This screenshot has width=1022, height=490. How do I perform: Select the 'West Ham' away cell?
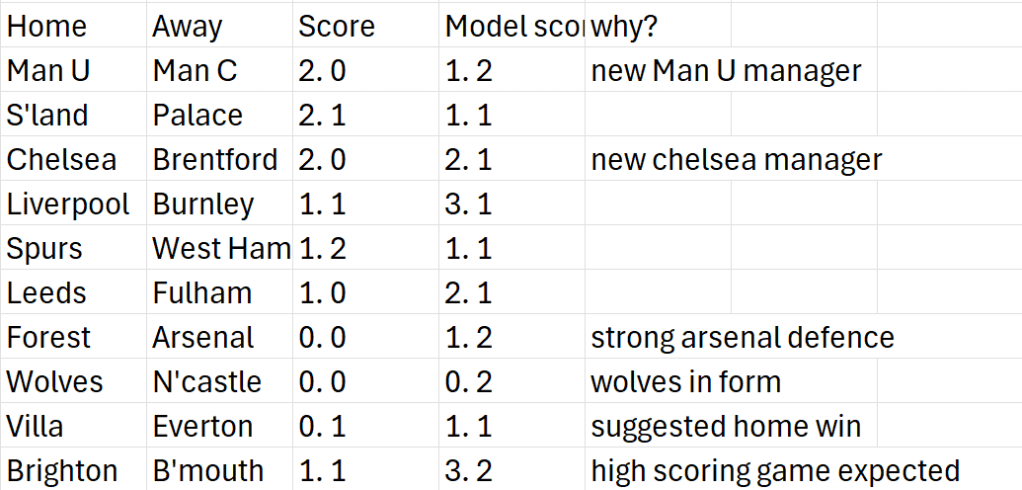point(220,249)
